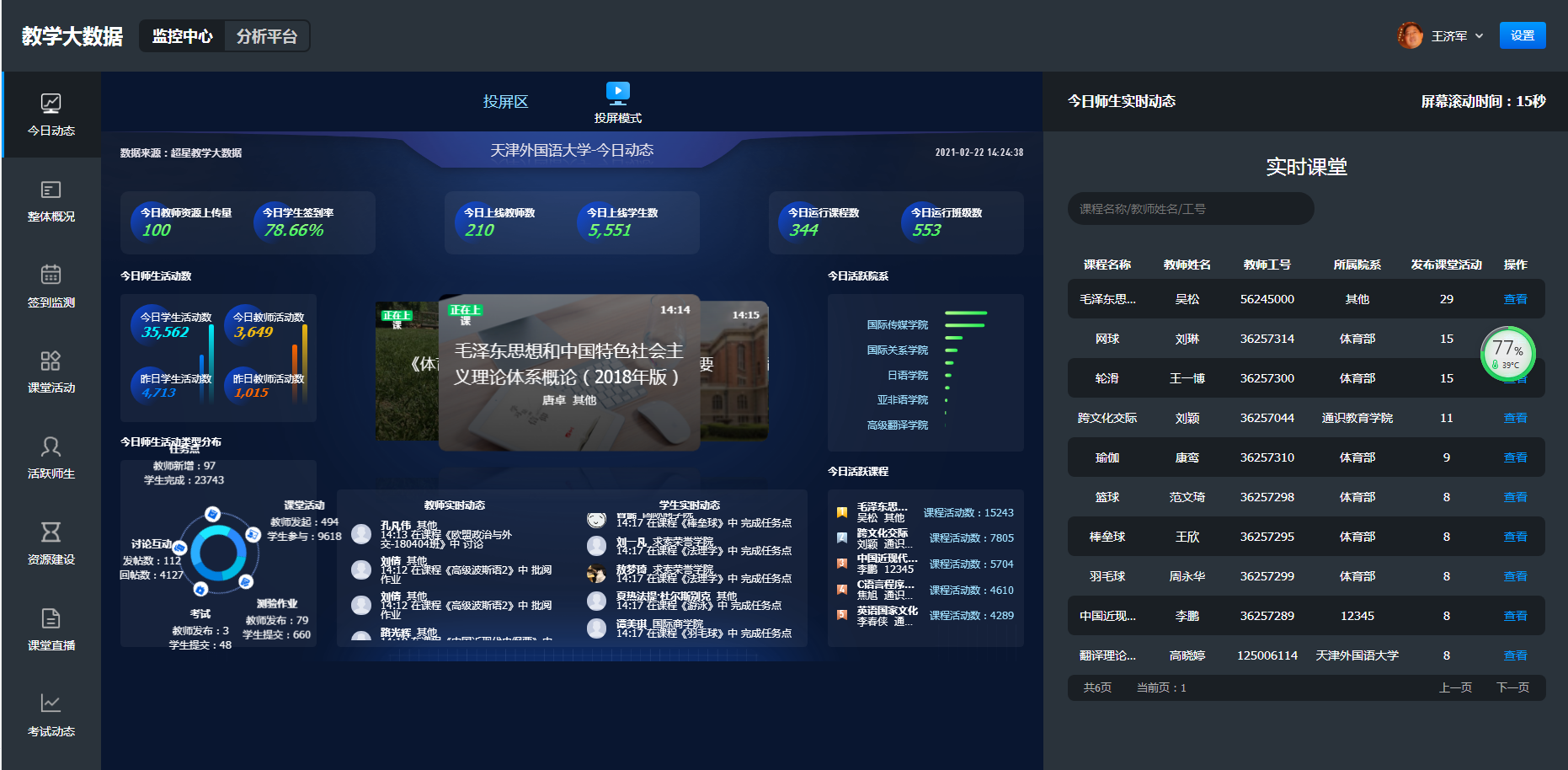
Task: Click the center live course card thumbnail
Action: click(x=568, y=372)
